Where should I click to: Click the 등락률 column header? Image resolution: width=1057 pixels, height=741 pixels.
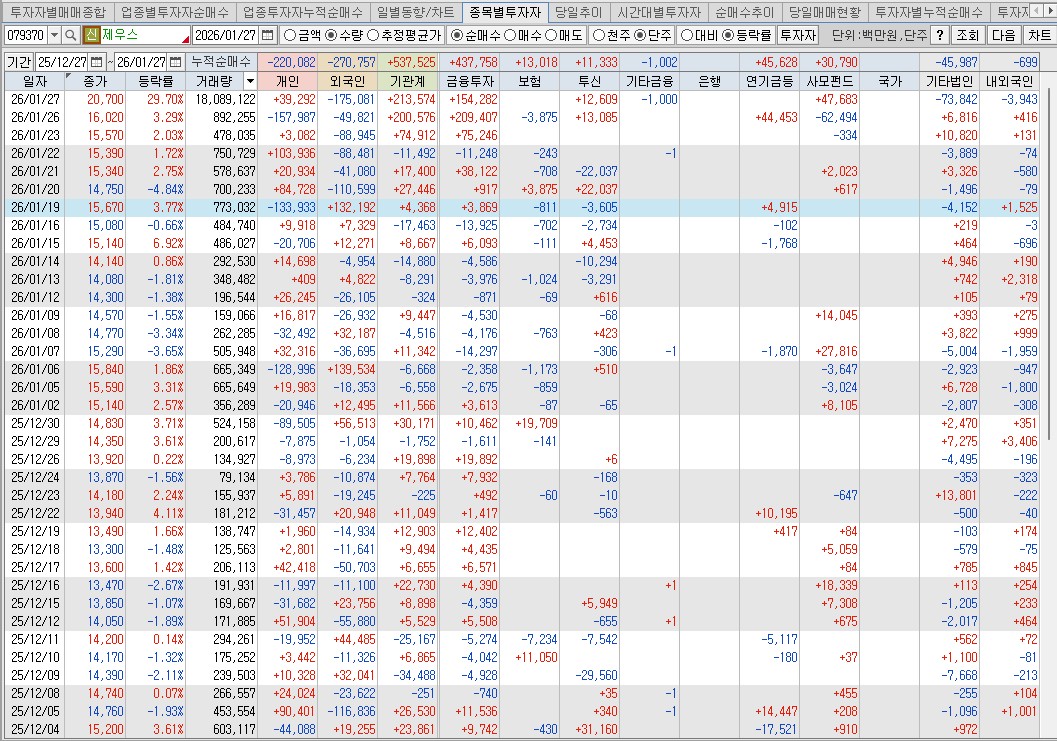tap(155, 82)
